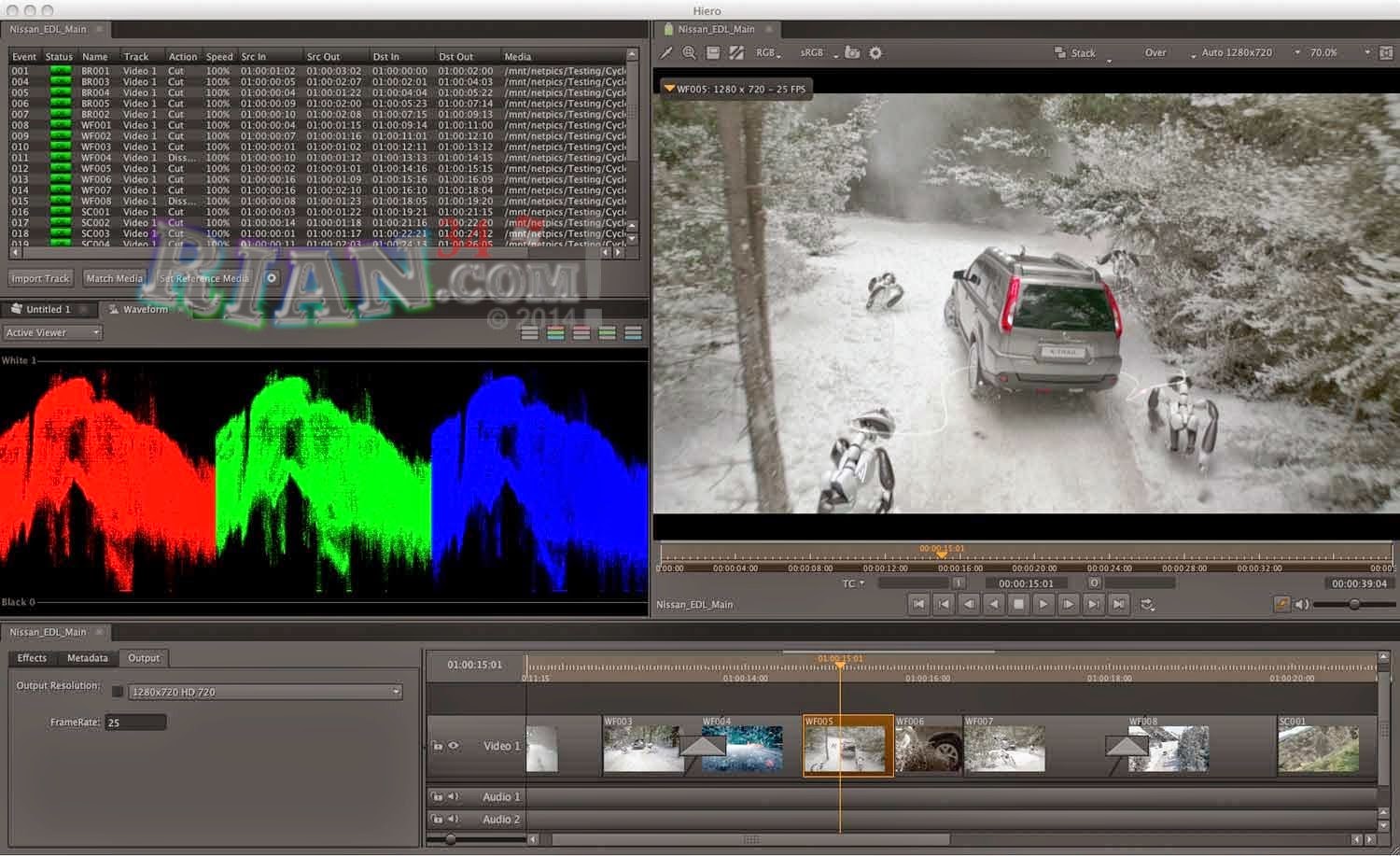1400x856 pixels.
Task: Switch to the Metadata tab
Action: (88, 658)
